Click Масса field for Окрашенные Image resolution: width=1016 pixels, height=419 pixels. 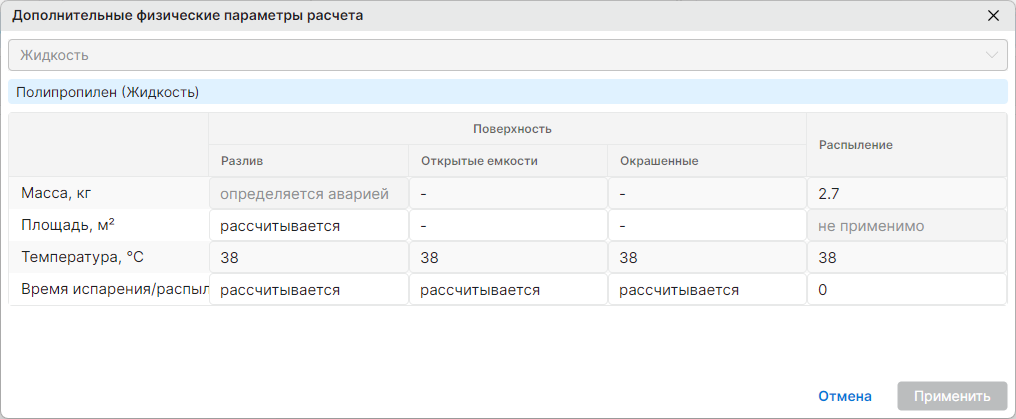click(707, 194)
